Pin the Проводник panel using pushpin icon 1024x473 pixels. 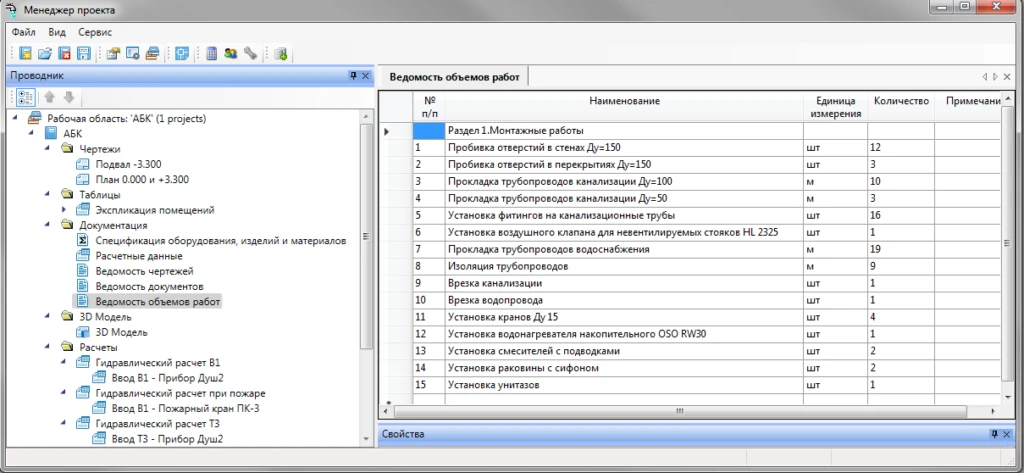click(x=352, y=76)
